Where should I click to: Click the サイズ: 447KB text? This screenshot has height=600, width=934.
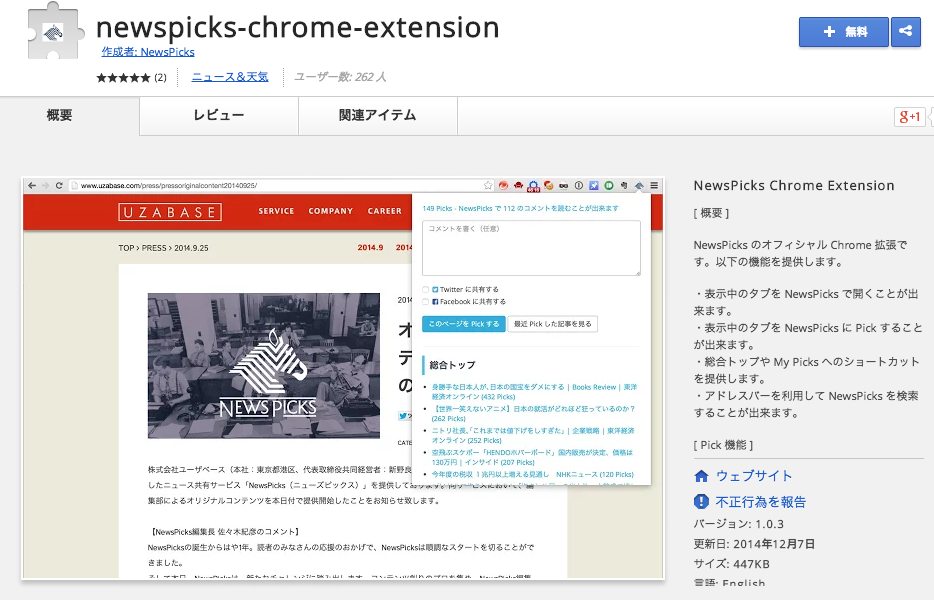coord(731,564)
